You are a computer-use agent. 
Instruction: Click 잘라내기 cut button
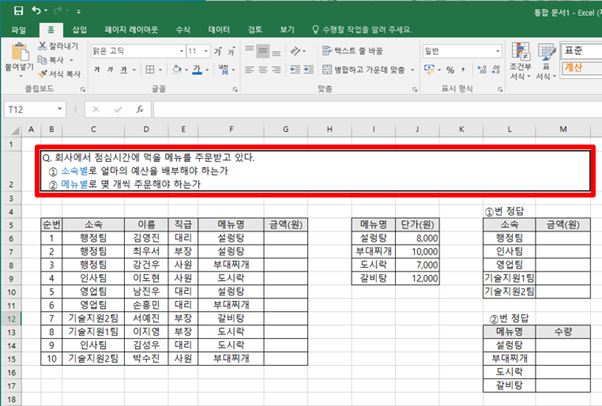point(58,46)
